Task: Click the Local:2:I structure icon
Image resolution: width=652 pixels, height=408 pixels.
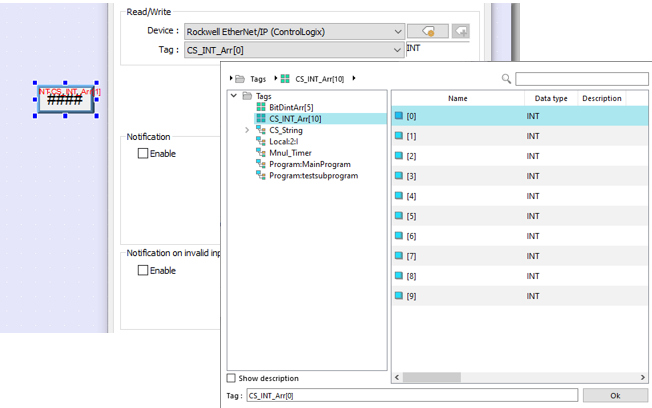Action: click(261, 141)
